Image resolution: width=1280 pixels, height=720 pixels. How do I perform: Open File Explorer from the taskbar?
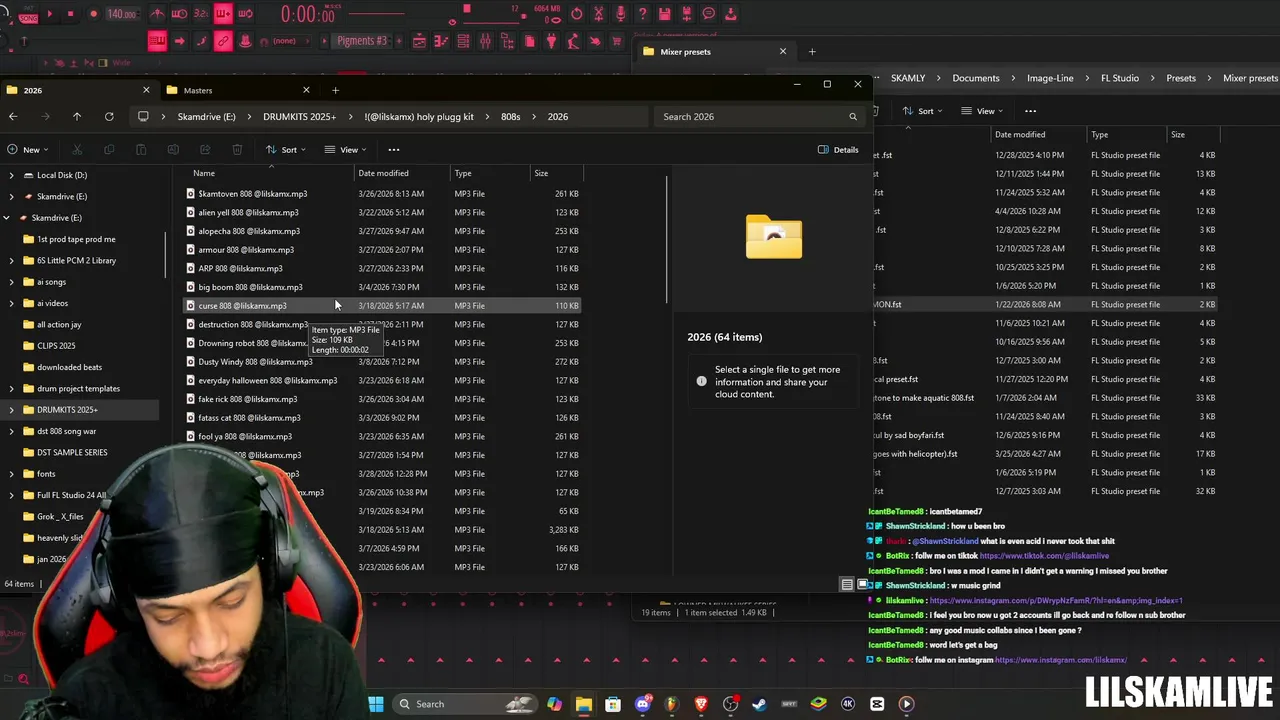[584, 704]
